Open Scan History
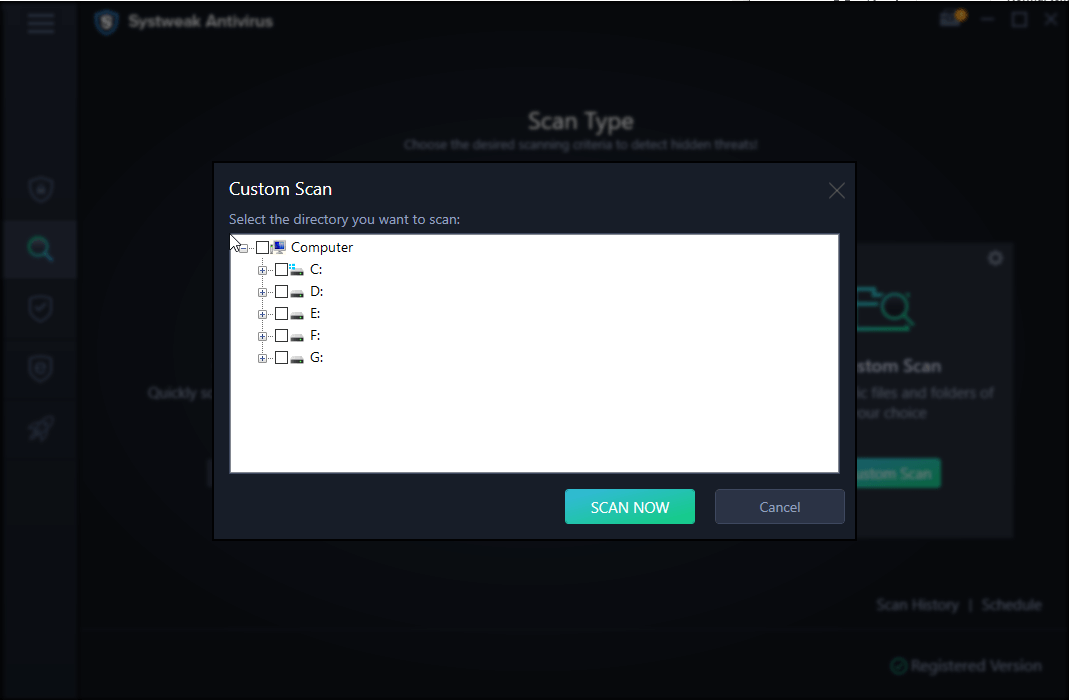 917,604
